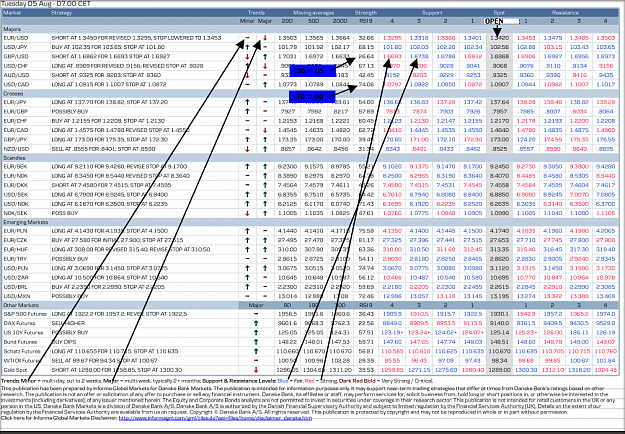This screenshot has width=625, height=434.
Task: Click the EUR/CAD major trend down arrow
Action: pos(265,130)
